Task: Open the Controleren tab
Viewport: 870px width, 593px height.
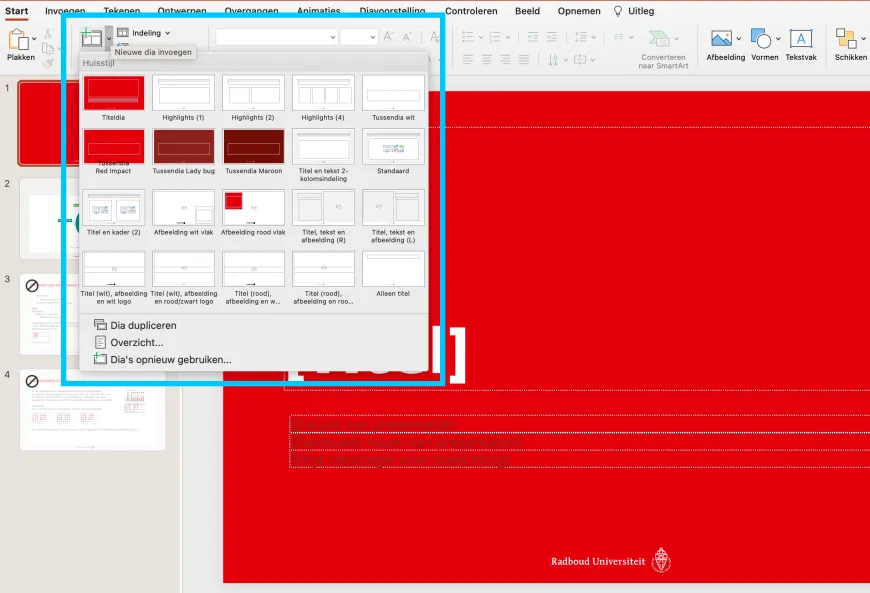Action: (471, 11)
